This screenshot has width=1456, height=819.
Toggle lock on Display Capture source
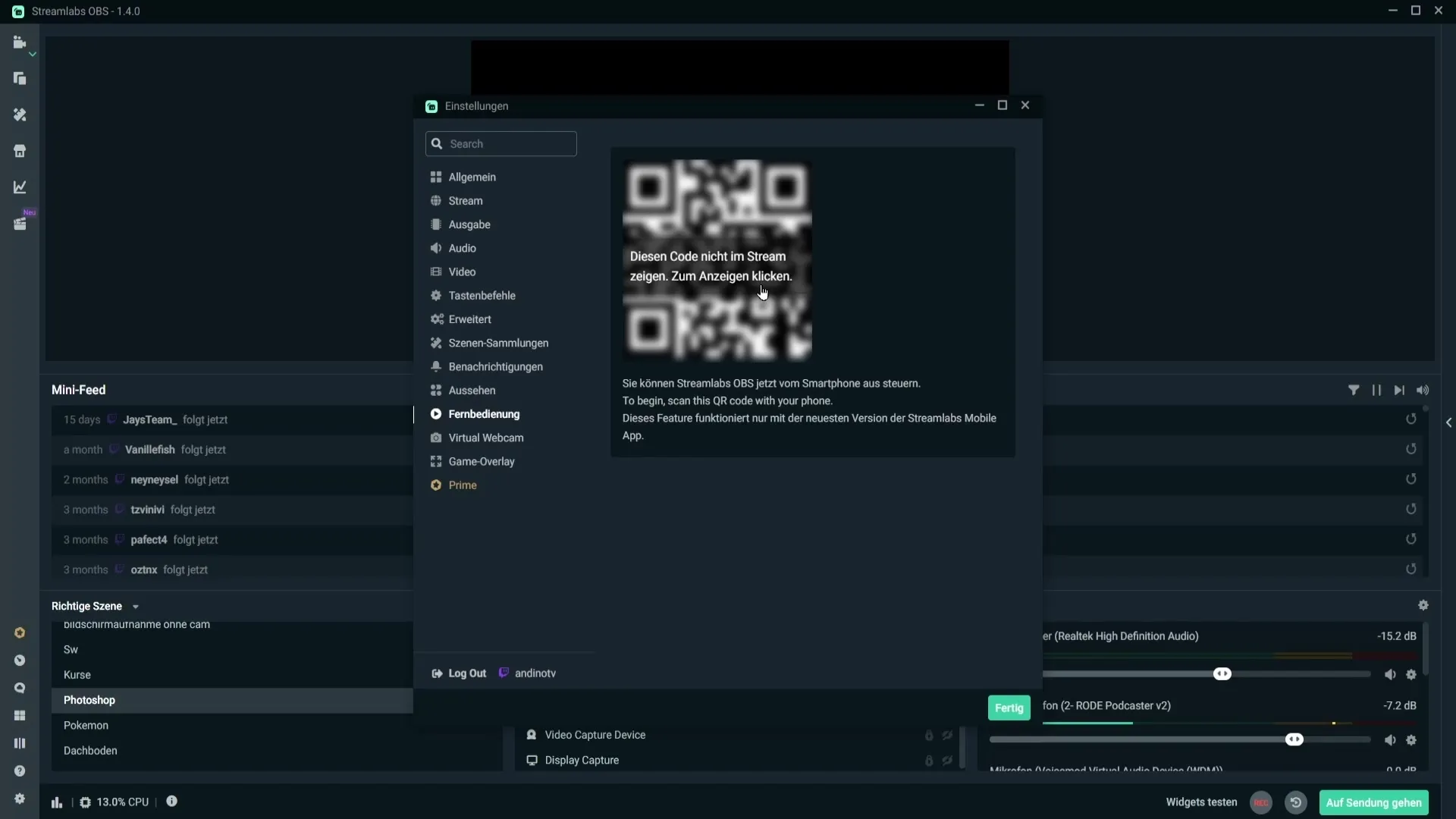pyautogui.click(x=929, y=761)
